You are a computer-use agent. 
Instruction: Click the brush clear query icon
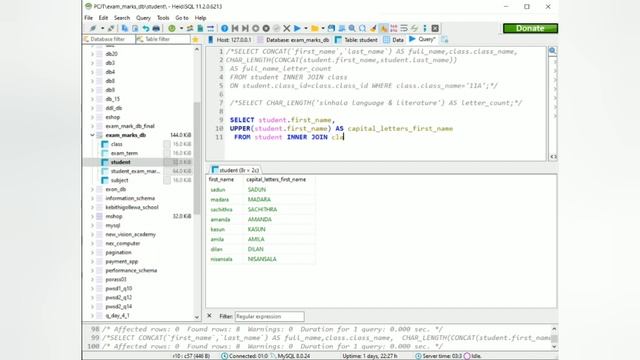coord(373,28)
